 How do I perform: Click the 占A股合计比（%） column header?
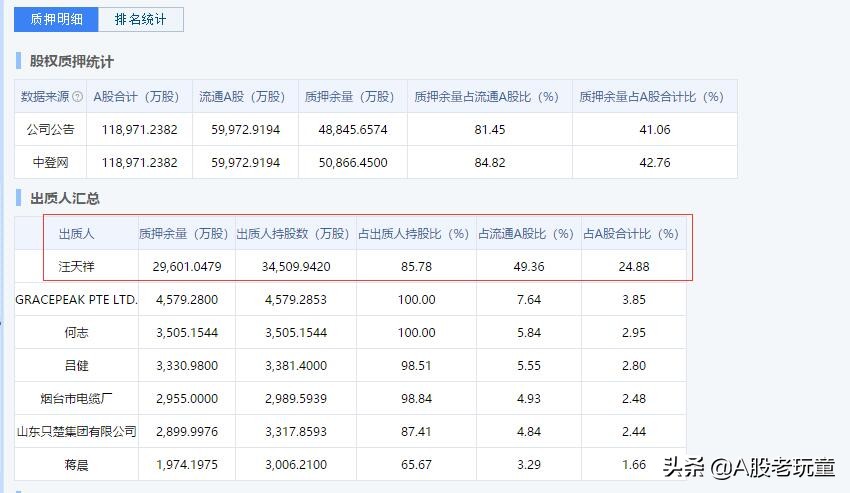pyautogui.click(x=632, y=233)
